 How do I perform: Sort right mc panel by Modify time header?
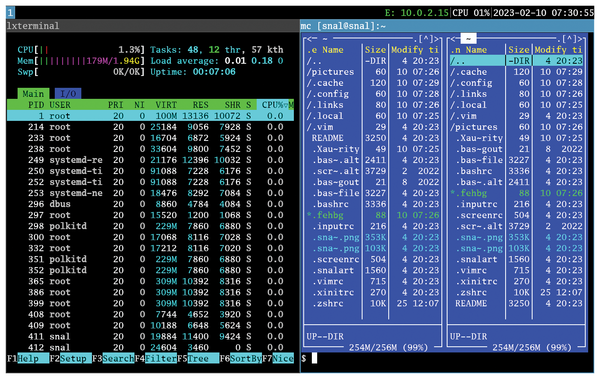pos(559,50)
